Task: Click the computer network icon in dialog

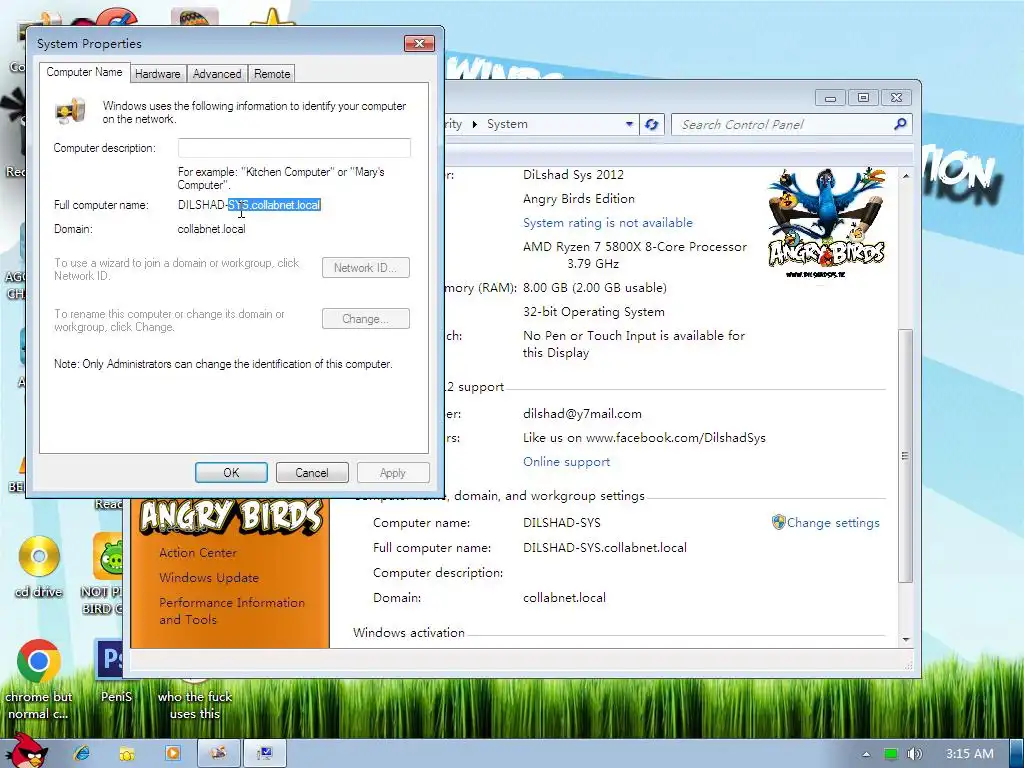Action: tap(71, 111)
